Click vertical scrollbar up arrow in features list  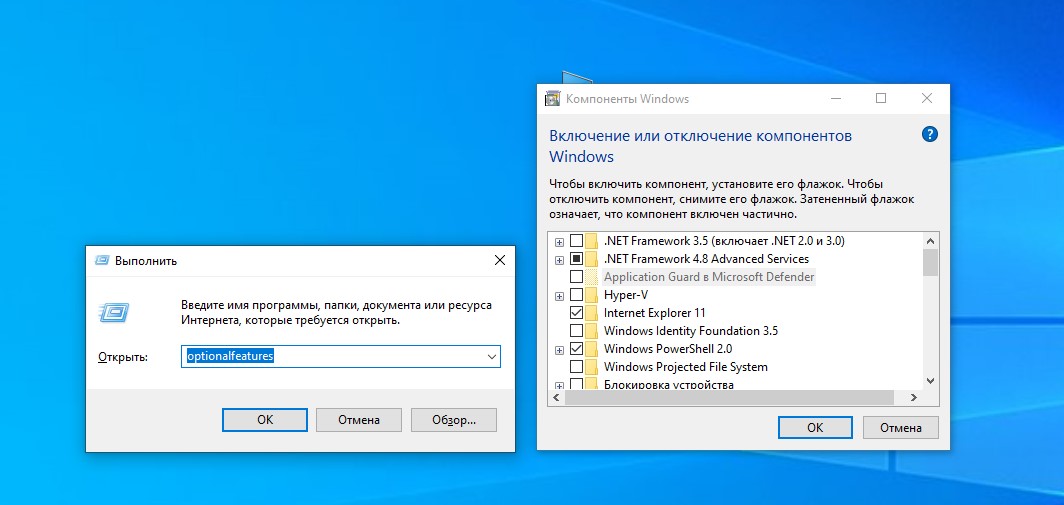(930, 240)
